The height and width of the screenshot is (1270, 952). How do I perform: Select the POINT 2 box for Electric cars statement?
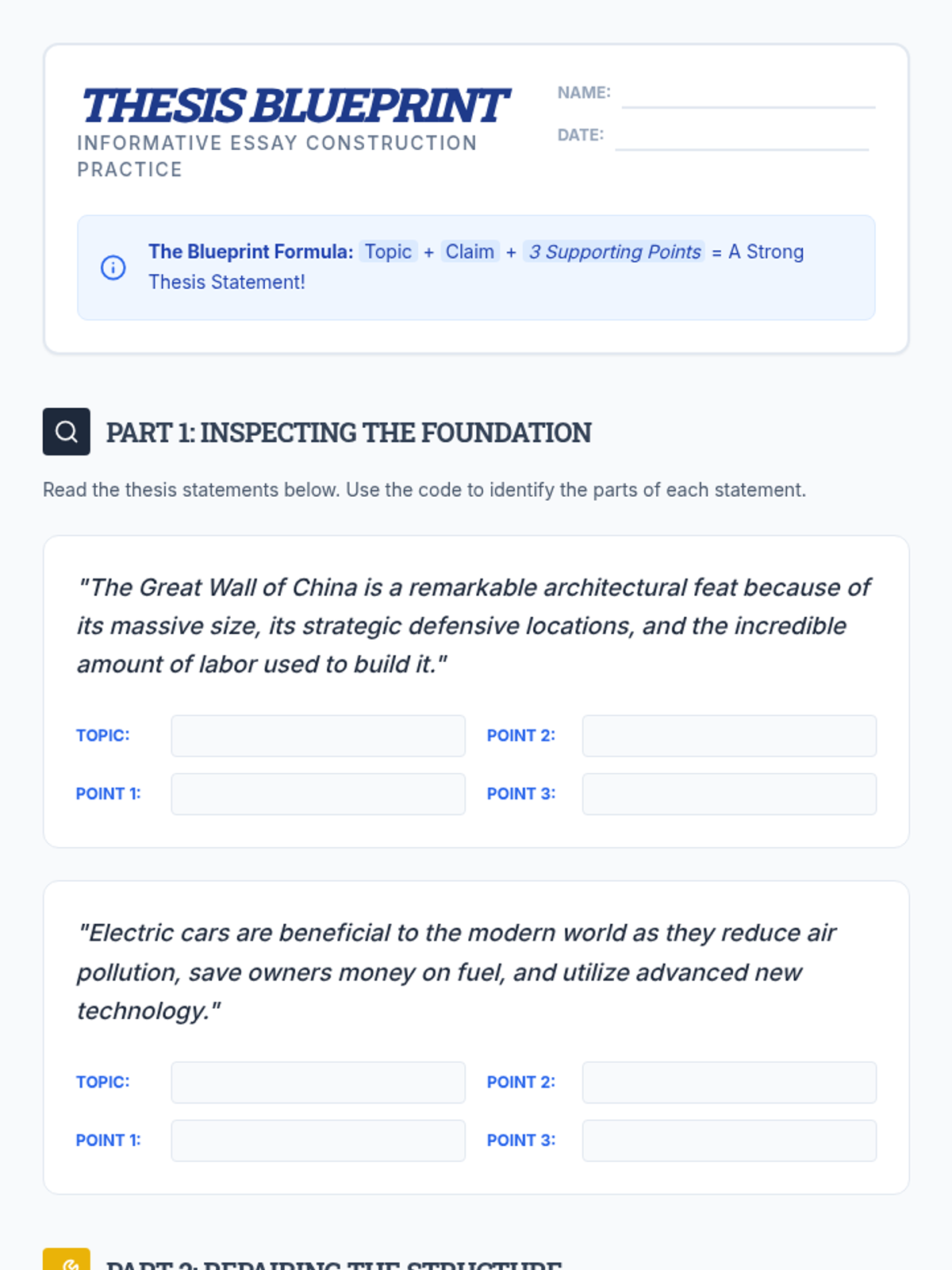[x=729, y=1083]
